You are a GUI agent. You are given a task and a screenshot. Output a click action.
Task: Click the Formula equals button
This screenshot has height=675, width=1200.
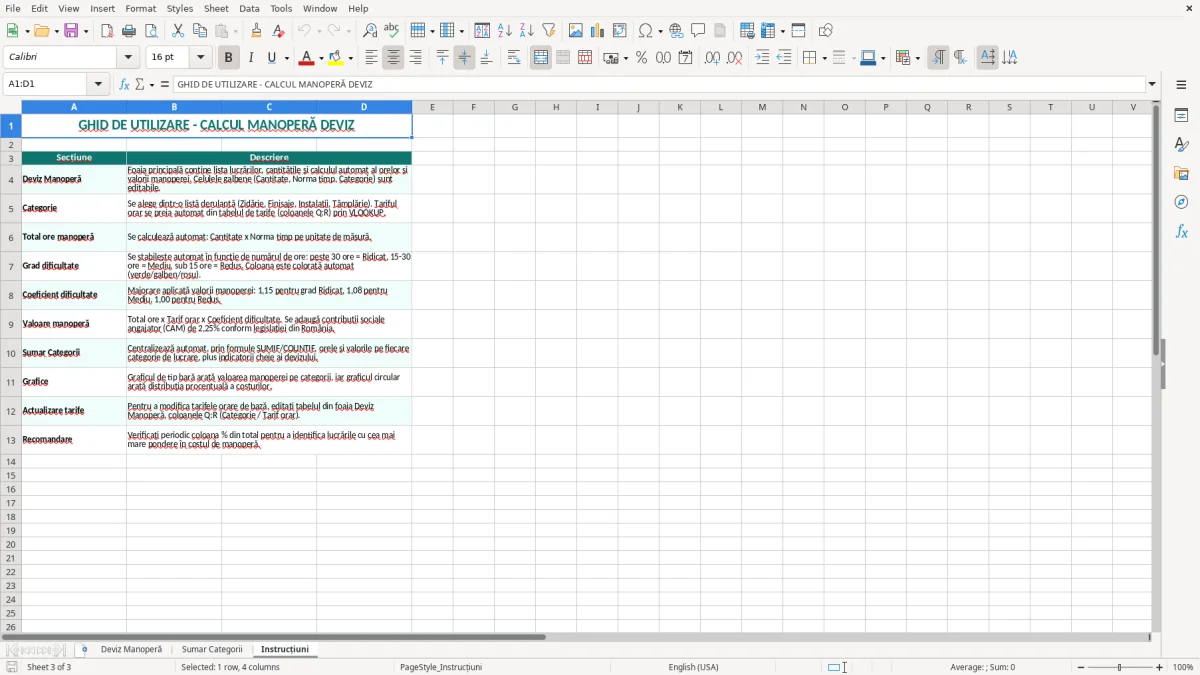click(x=165, y=84)
